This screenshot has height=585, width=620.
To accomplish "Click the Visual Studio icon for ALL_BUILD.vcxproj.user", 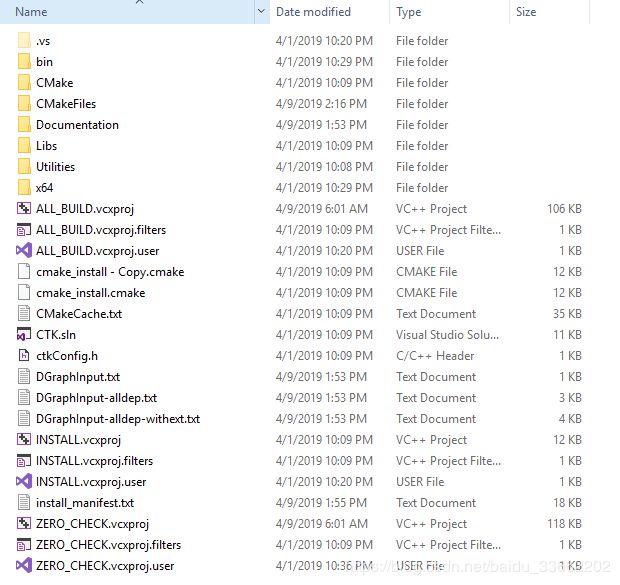I will (x=24, y=251).
